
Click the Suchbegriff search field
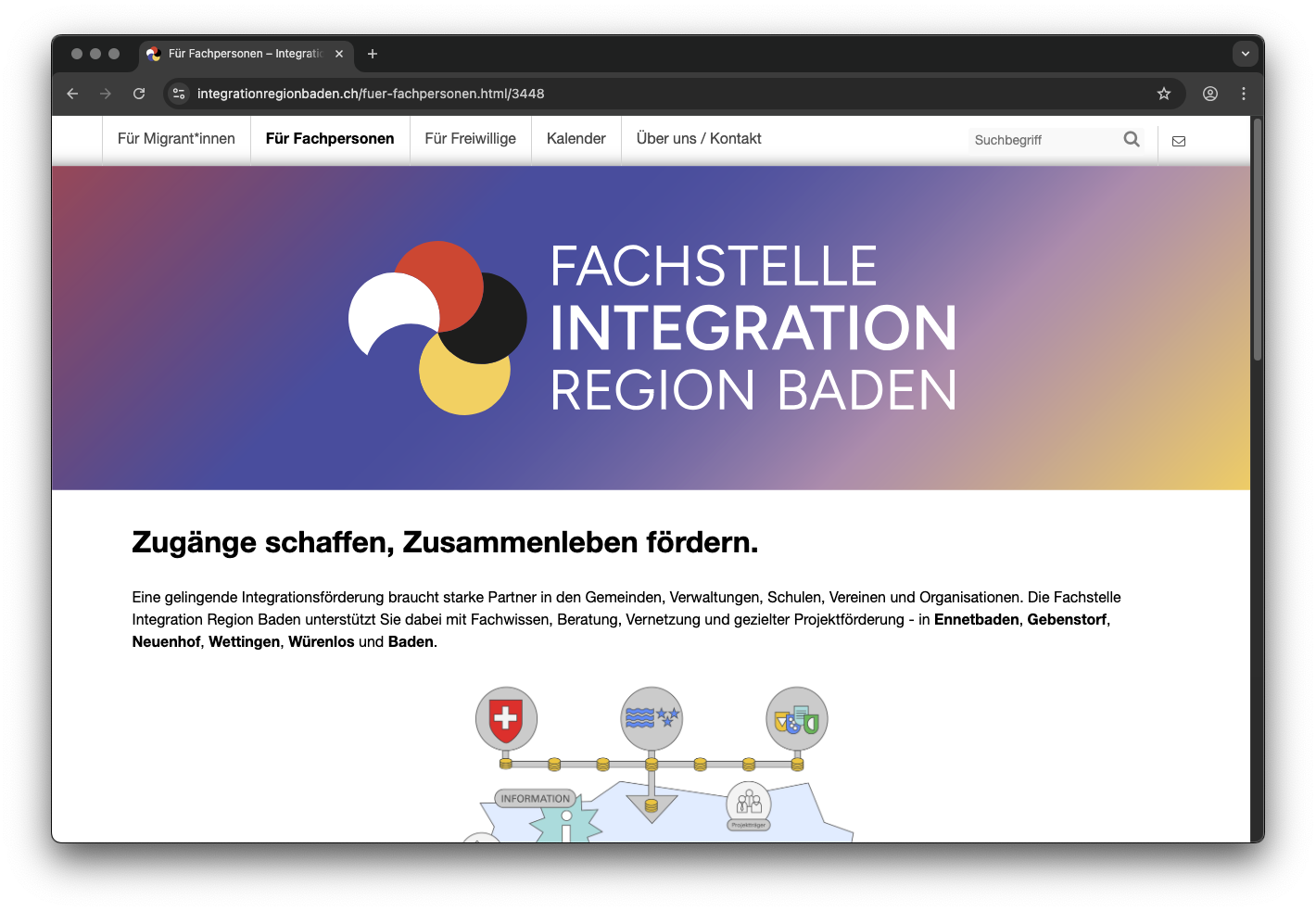click(1043, 140)
